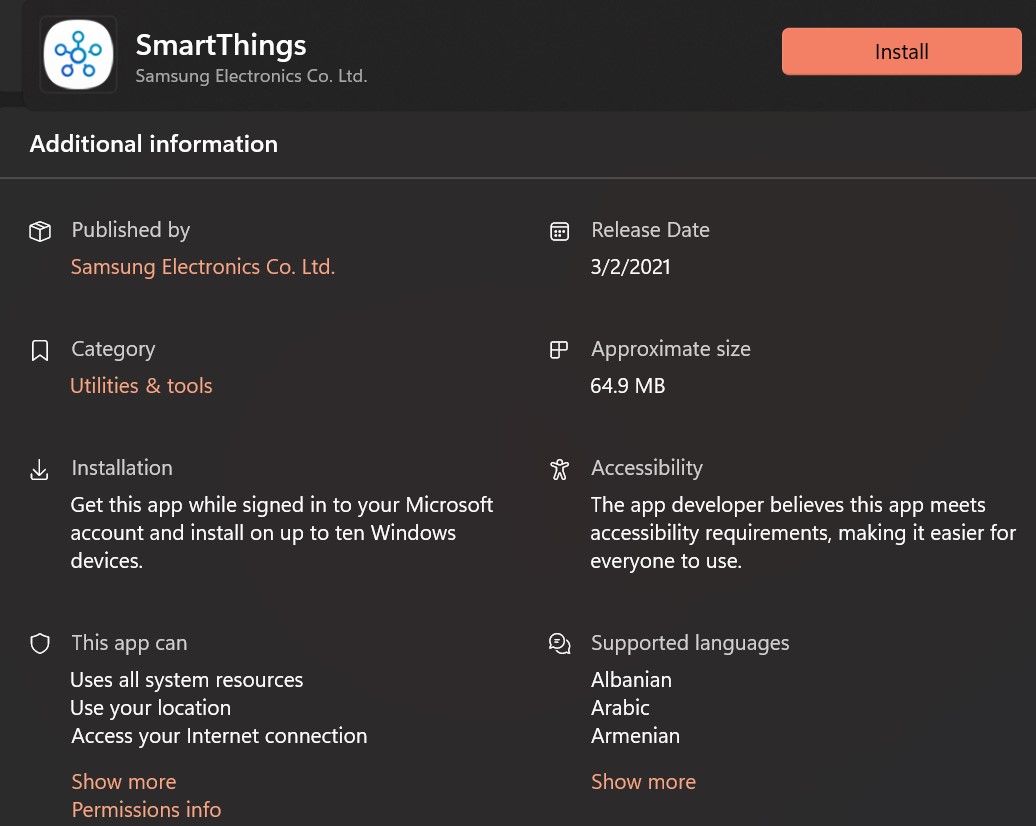Click the Accessibility figure icon
This screenshot has height=826, width=1036.
[560, 469]
